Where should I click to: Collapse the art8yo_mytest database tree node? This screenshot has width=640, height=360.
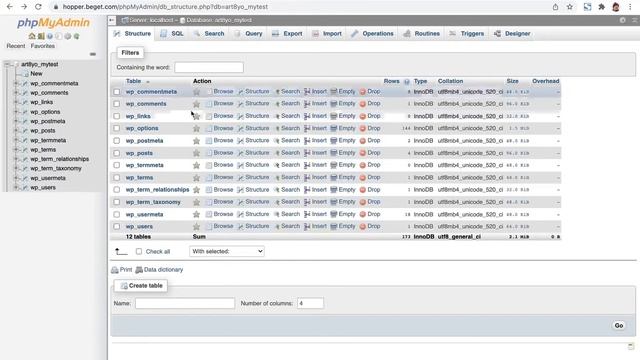click(7, 64)
